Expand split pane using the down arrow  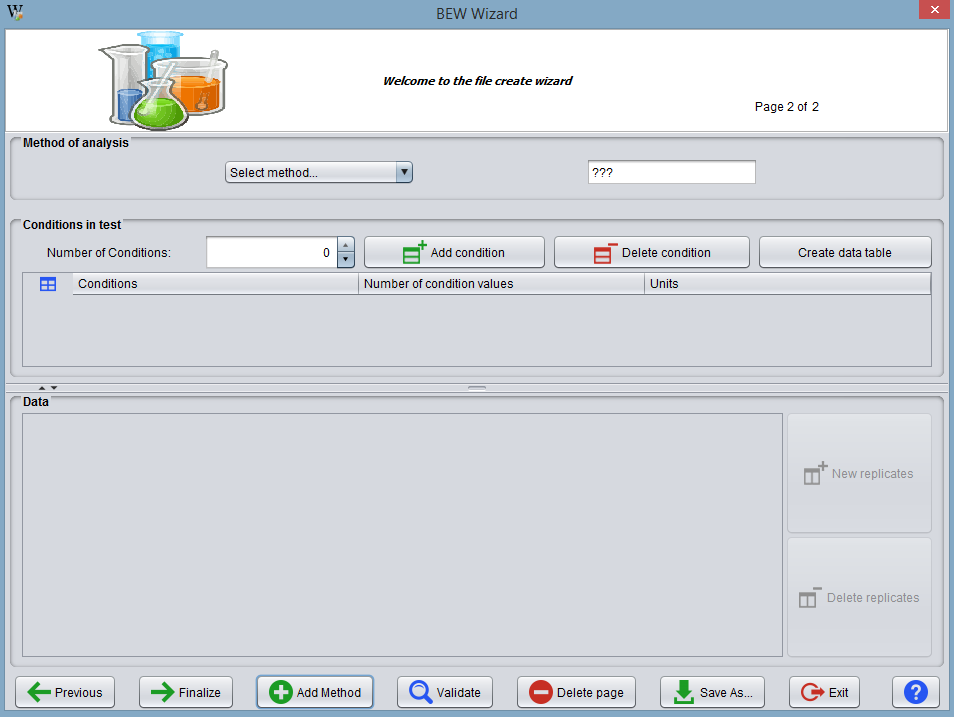tap(54, 388)
